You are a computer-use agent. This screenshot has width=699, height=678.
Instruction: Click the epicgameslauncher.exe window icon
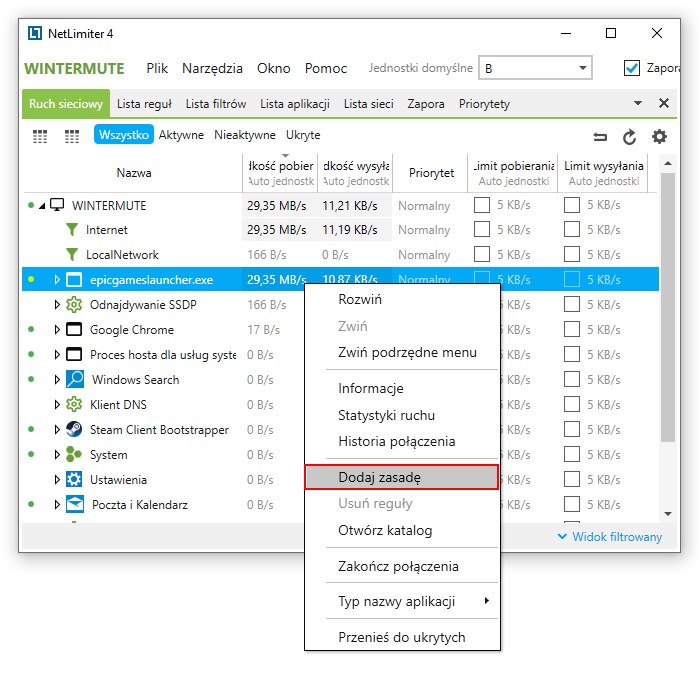click(74, 280)
